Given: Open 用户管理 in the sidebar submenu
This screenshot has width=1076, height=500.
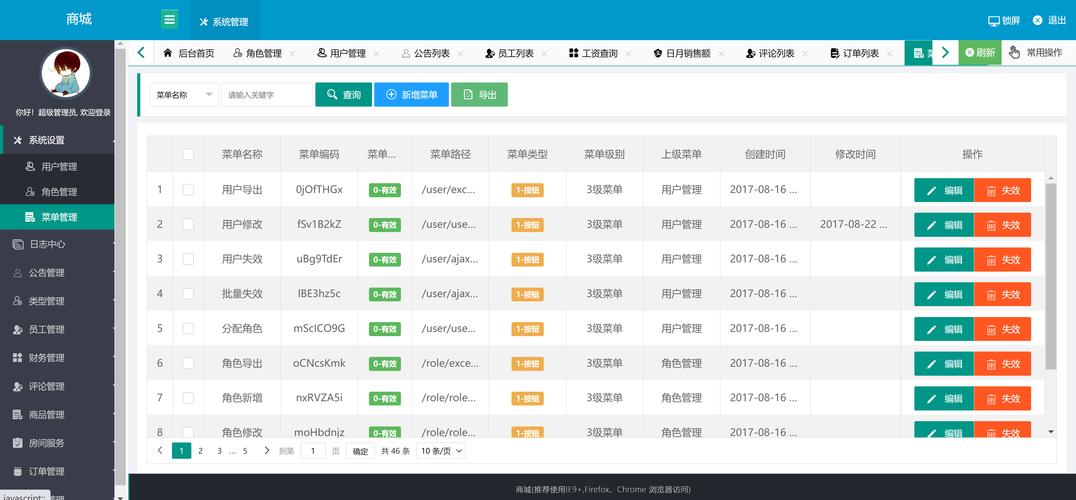Looking at the screenshot, I should click(58, 166).
